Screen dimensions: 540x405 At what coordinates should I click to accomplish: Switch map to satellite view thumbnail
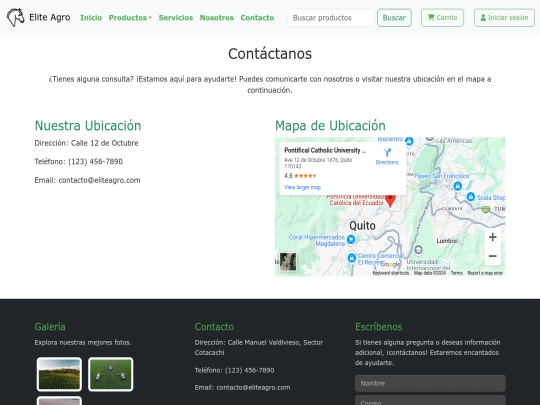(x=288, y=262)
